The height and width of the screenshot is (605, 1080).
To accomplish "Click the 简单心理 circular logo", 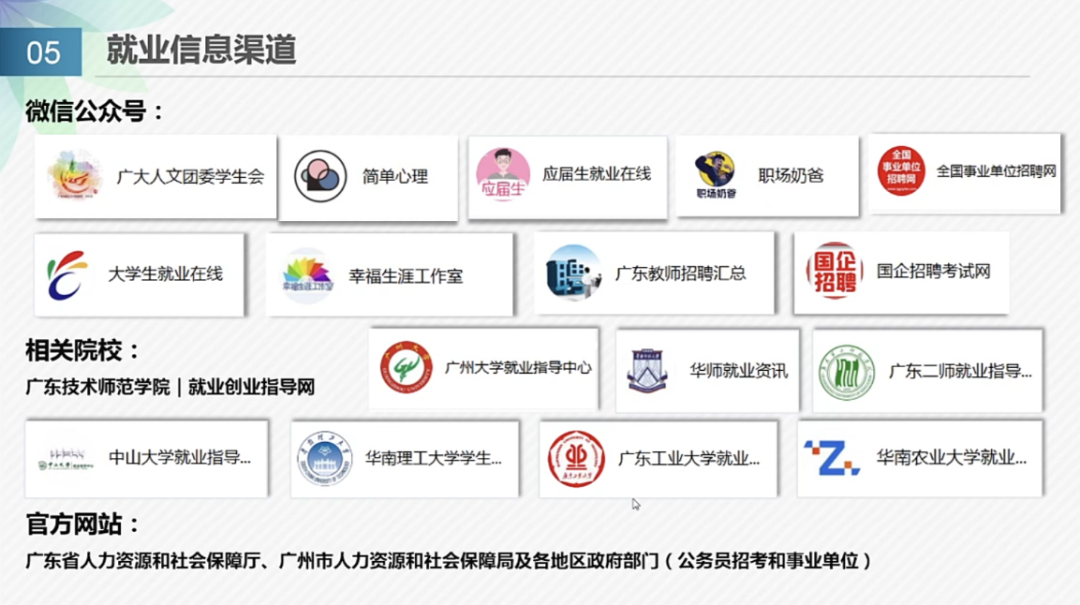I will (320, 177).
